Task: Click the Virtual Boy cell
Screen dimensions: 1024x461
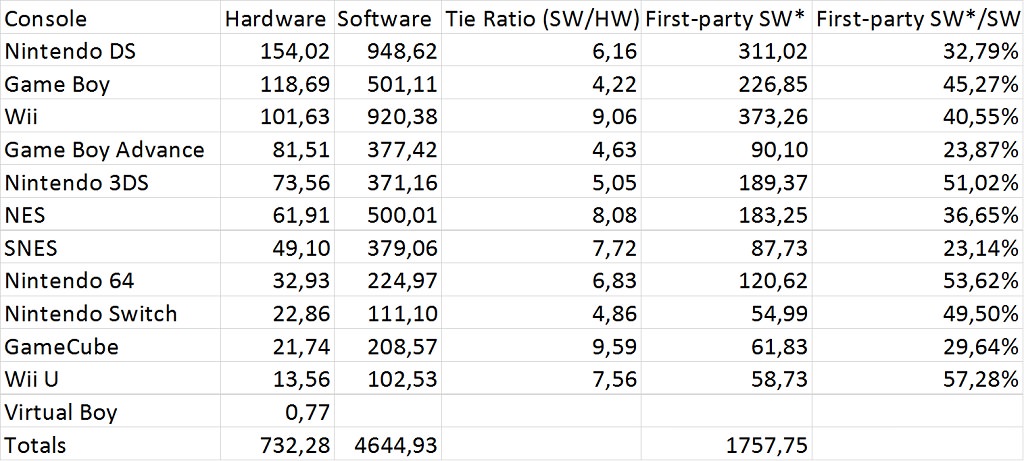Action: point(110,411)
